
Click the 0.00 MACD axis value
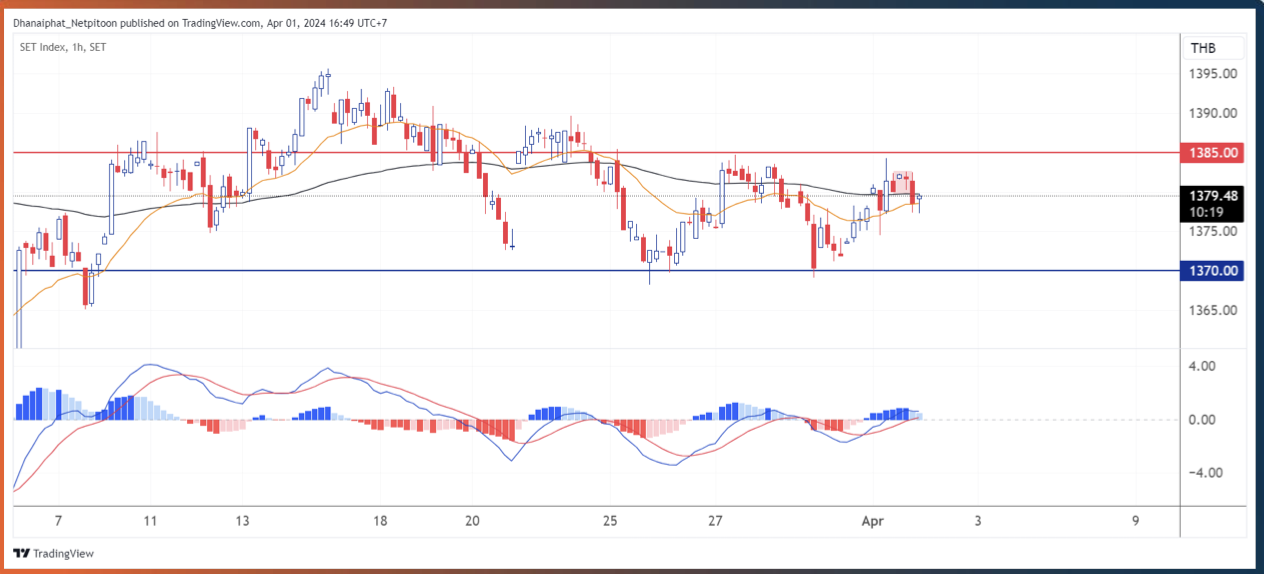pos(1203,419)
